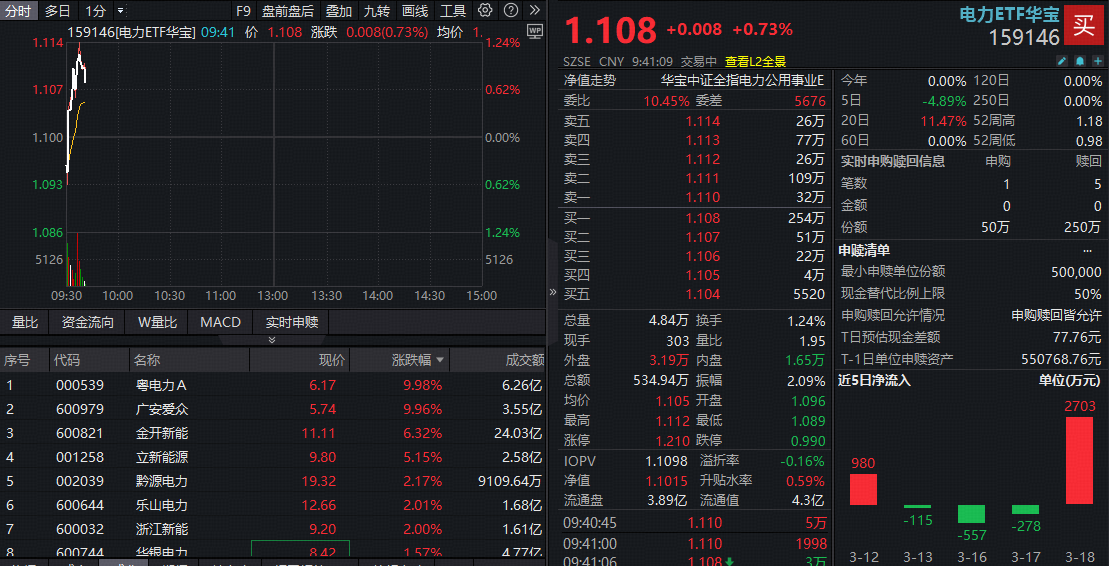Set price alert with bell icon
The width and height of the screenshot is (1109, 566).
click(1079, 61)
